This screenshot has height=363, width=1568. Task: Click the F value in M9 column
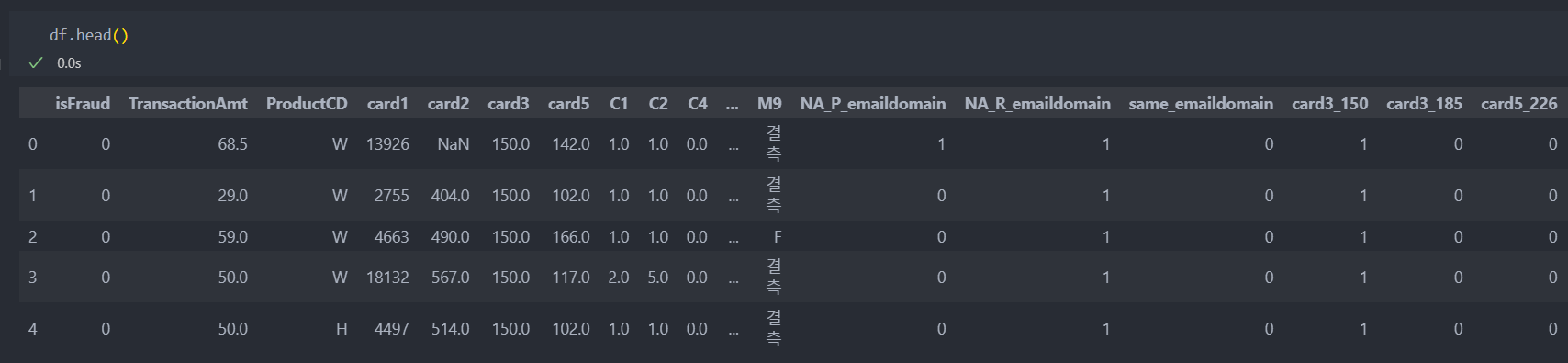[x=778, y=237]
